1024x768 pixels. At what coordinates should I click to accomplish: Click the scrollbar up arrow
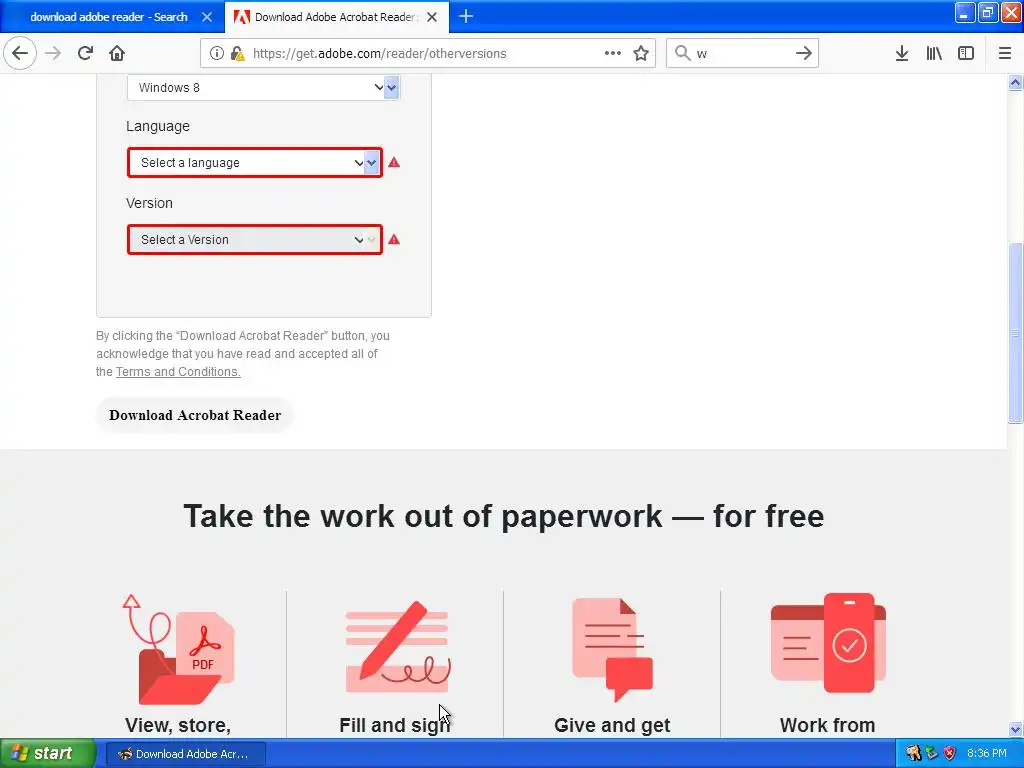[1015, 82]
